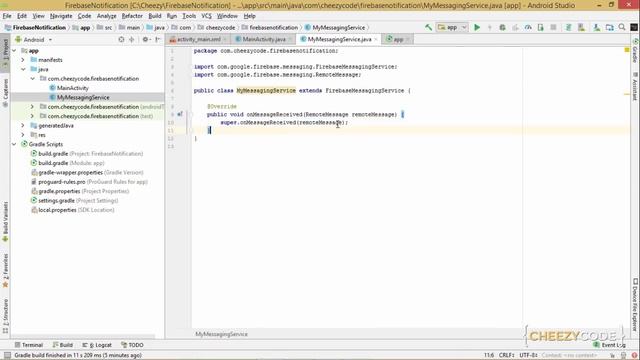Open AVD Manager icon
Screen dimensions: 640x360
(x=581, y=27)
